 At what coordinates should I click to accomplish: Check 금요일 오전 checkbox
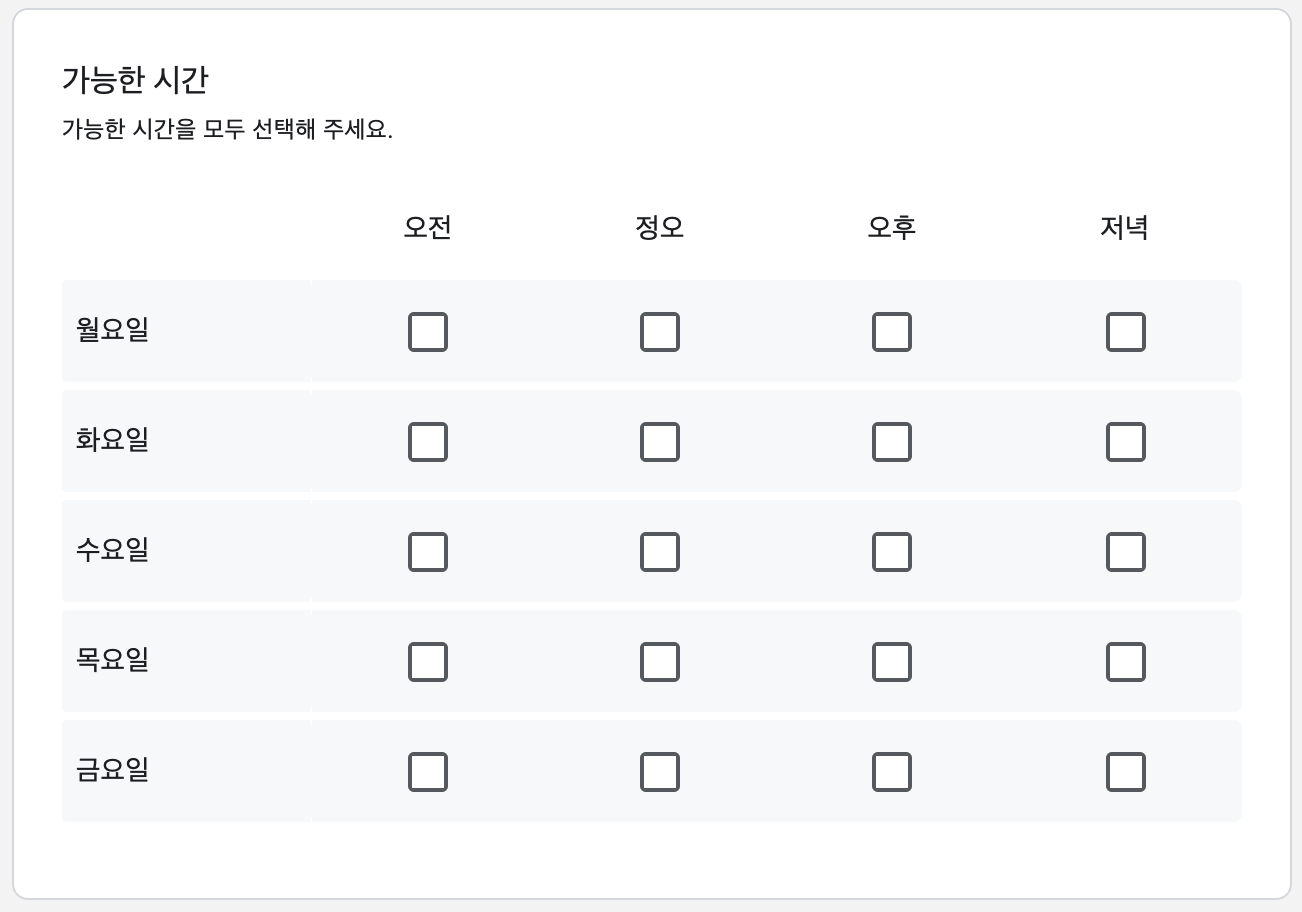428,772
